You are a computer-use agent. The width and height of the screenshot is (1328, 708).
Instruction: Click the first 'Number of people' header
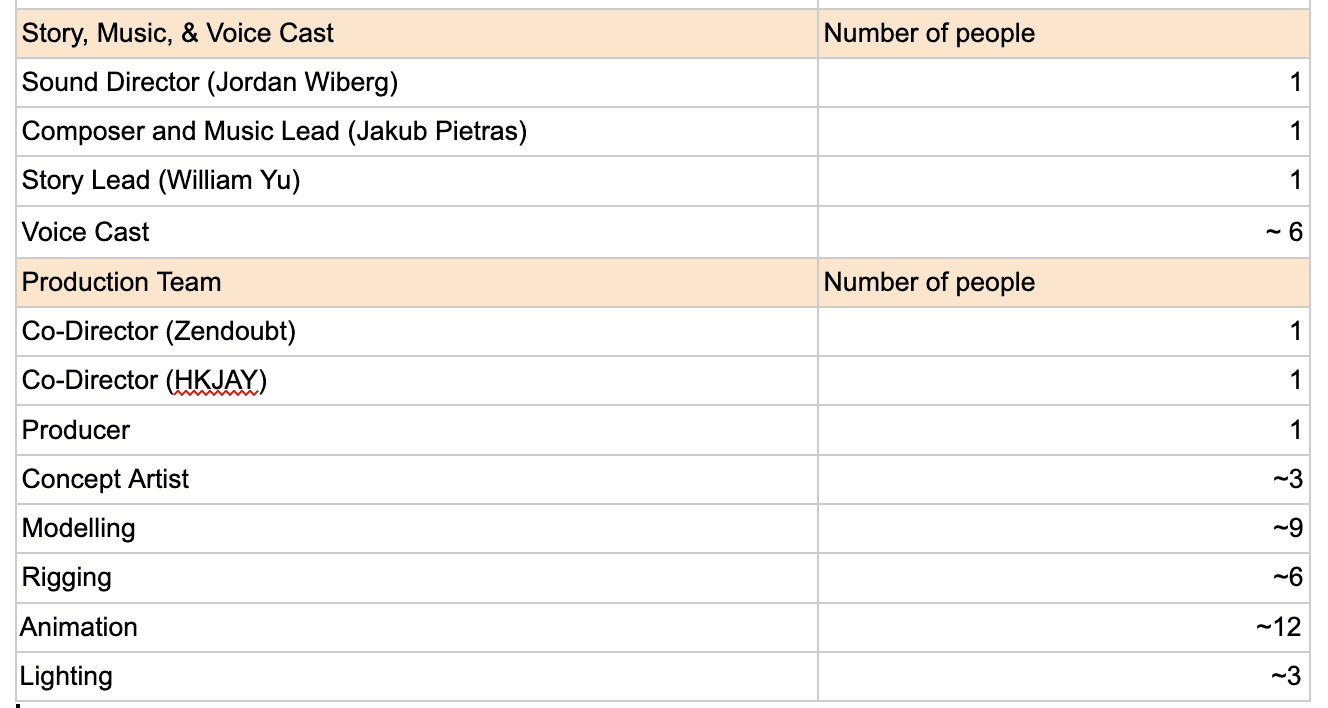(x=929, y=33)
